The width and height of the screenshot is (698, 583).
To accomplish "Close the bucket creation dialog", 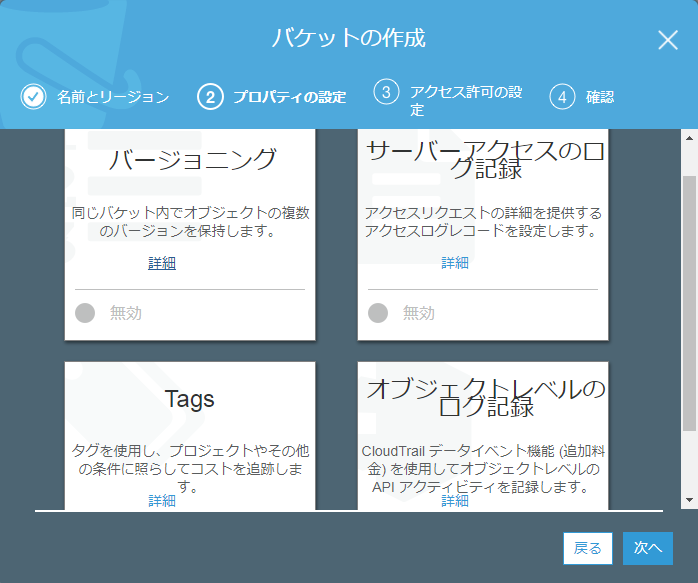I will click(668, 40).
